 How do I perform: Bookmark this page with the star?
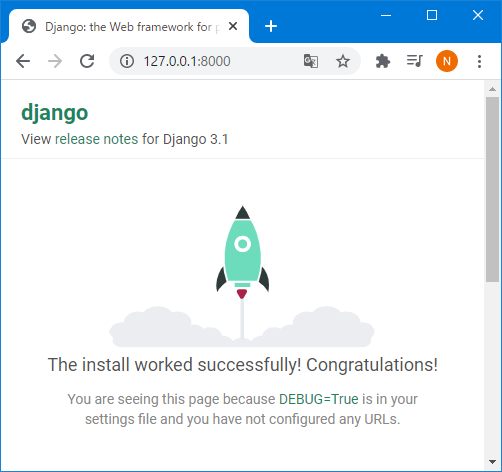pyautogui.click(x=343, y=61)
